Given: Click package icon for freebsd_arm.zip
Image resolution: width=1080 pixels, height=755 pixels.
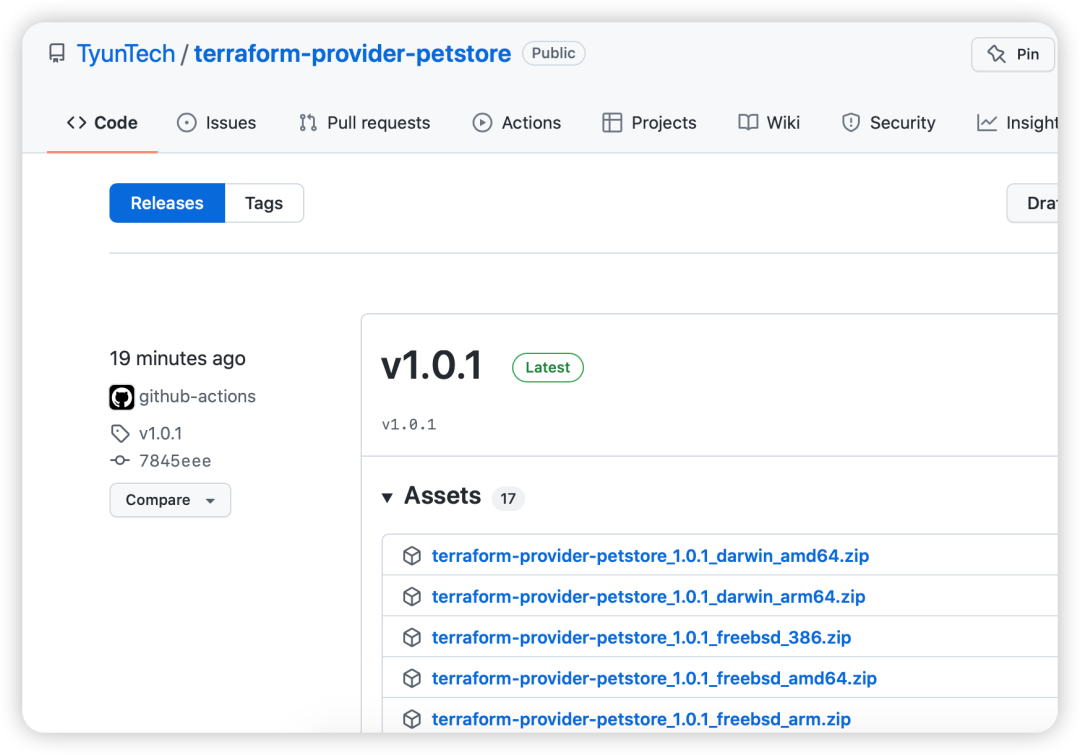Looking at the screenshot, I should [412, 719].
